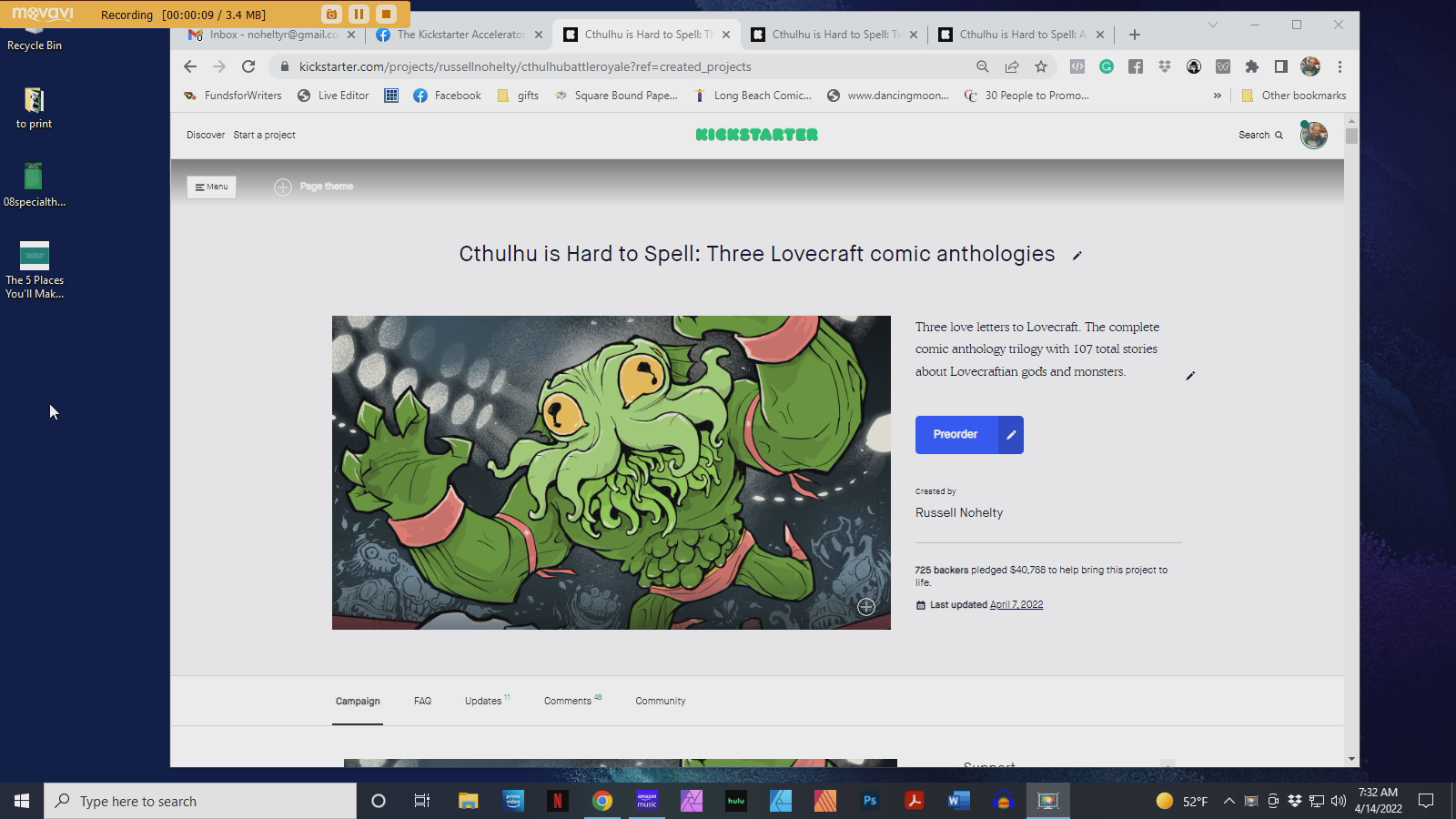Open The Kickstarter Accelerator tab
Viewport: 1456px width, 819px height.
point(451,35)
